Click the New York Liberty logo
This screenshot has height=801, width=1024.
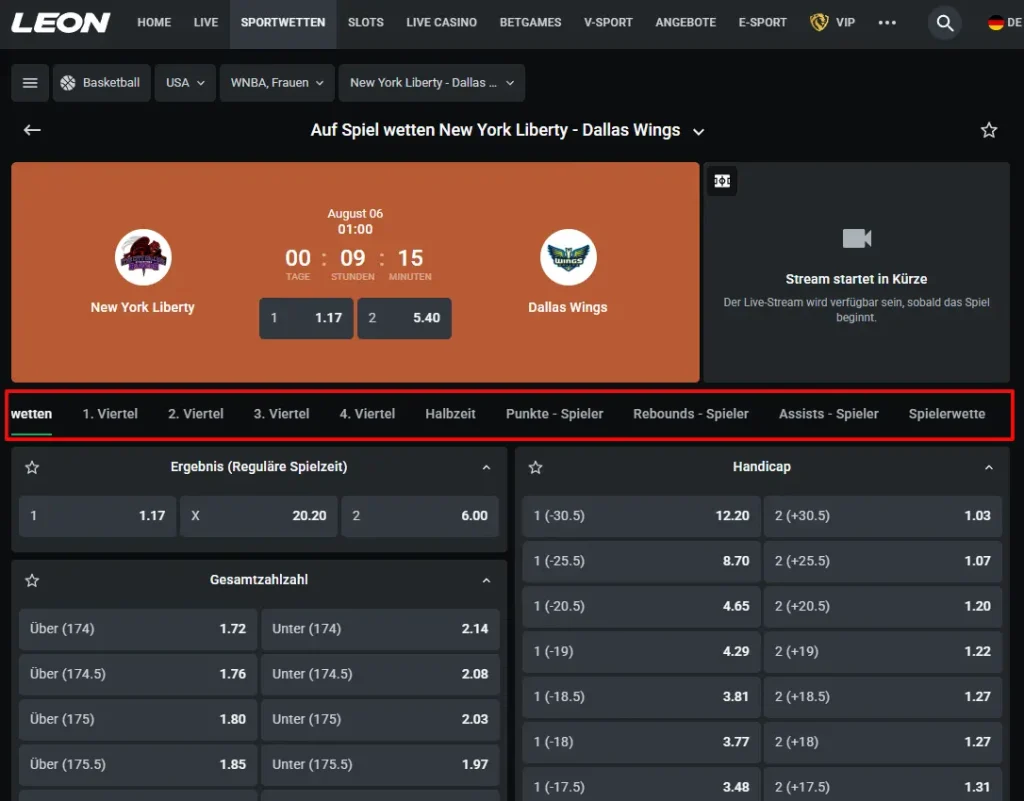click(143, 257)
